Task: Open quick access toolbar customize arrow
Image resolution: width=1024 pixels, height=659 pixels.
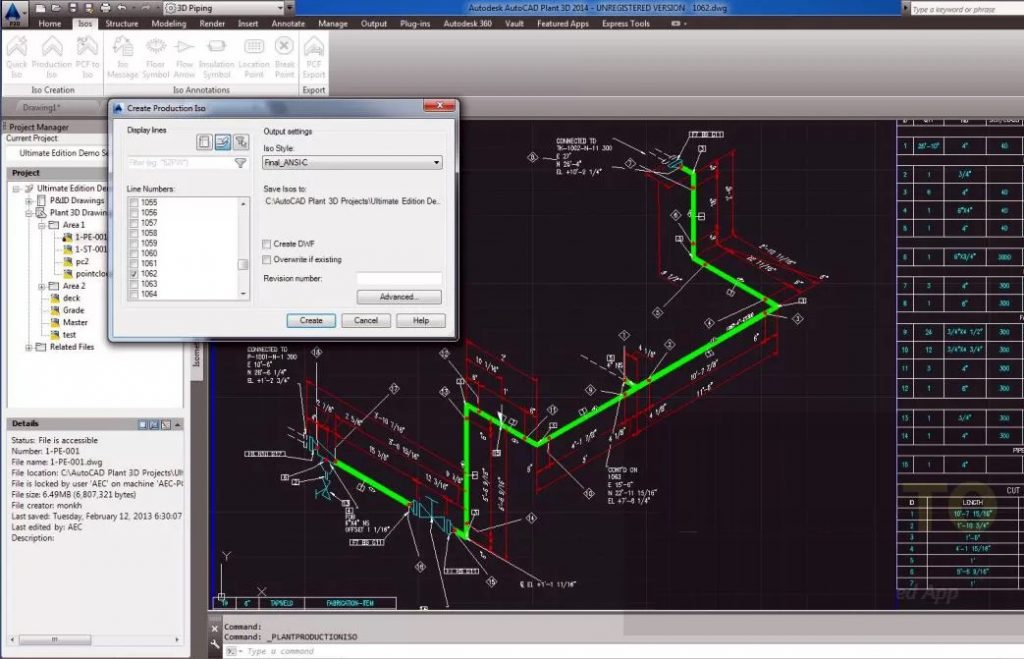Action: [291, 8]
